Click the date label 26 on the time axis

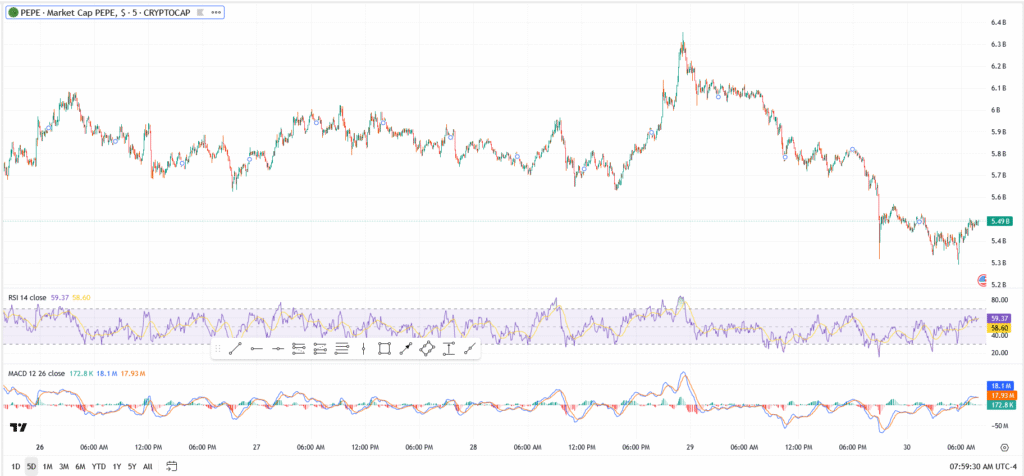coord(40,448)
